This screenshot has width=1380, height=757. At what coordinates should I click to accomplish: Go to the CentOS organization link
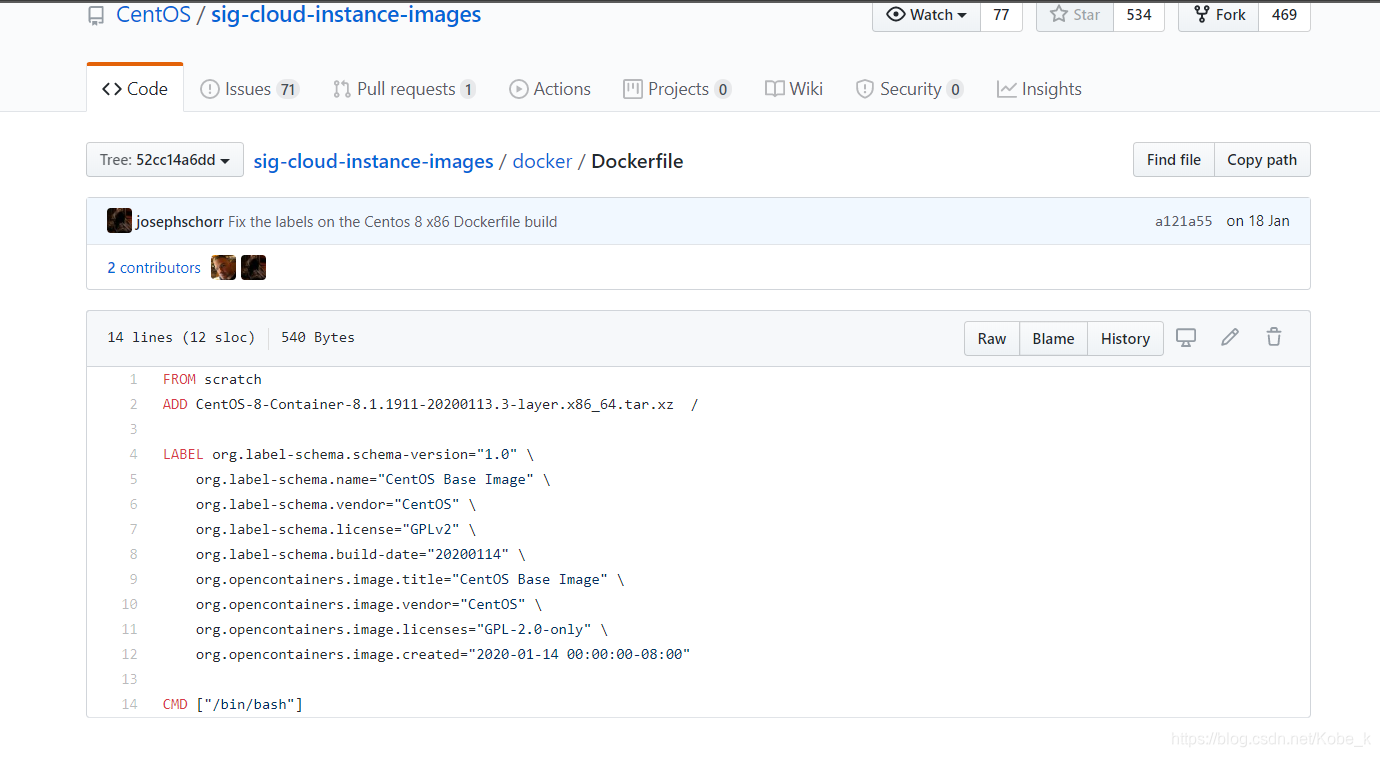153,15
